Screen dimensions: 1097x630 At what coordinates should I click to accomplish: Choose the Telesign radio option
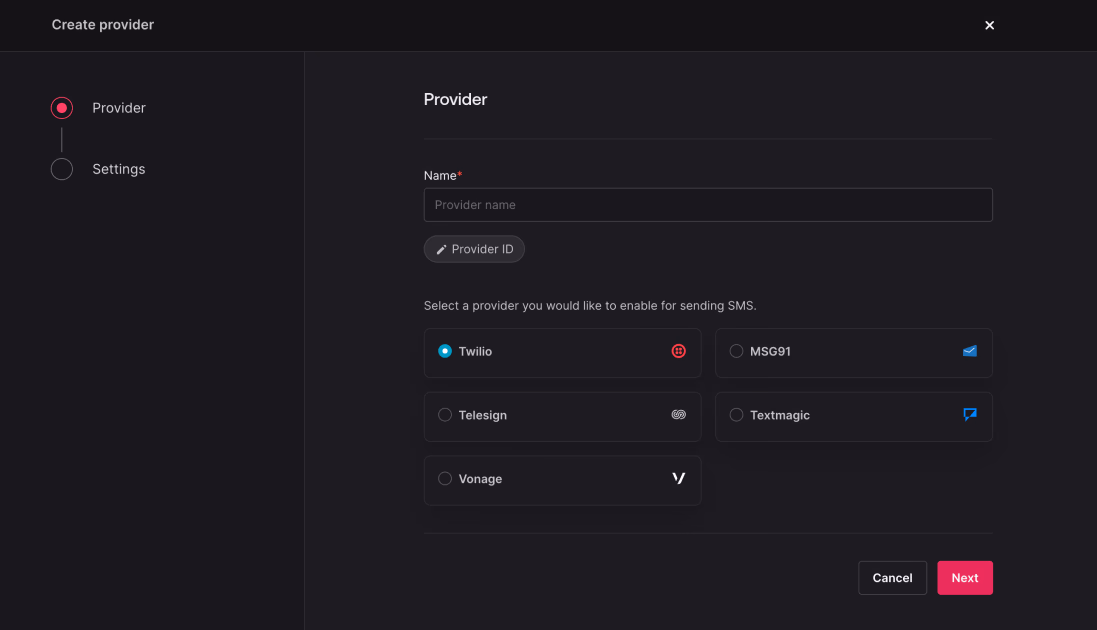pyautogui.click(x=445, y=415)
